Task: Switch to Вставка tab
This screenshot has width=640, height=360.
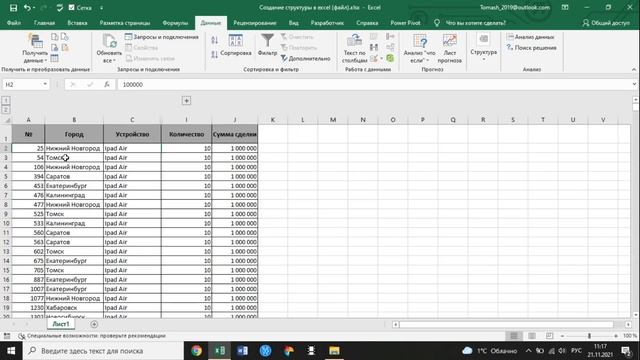Action: point(78,23)
